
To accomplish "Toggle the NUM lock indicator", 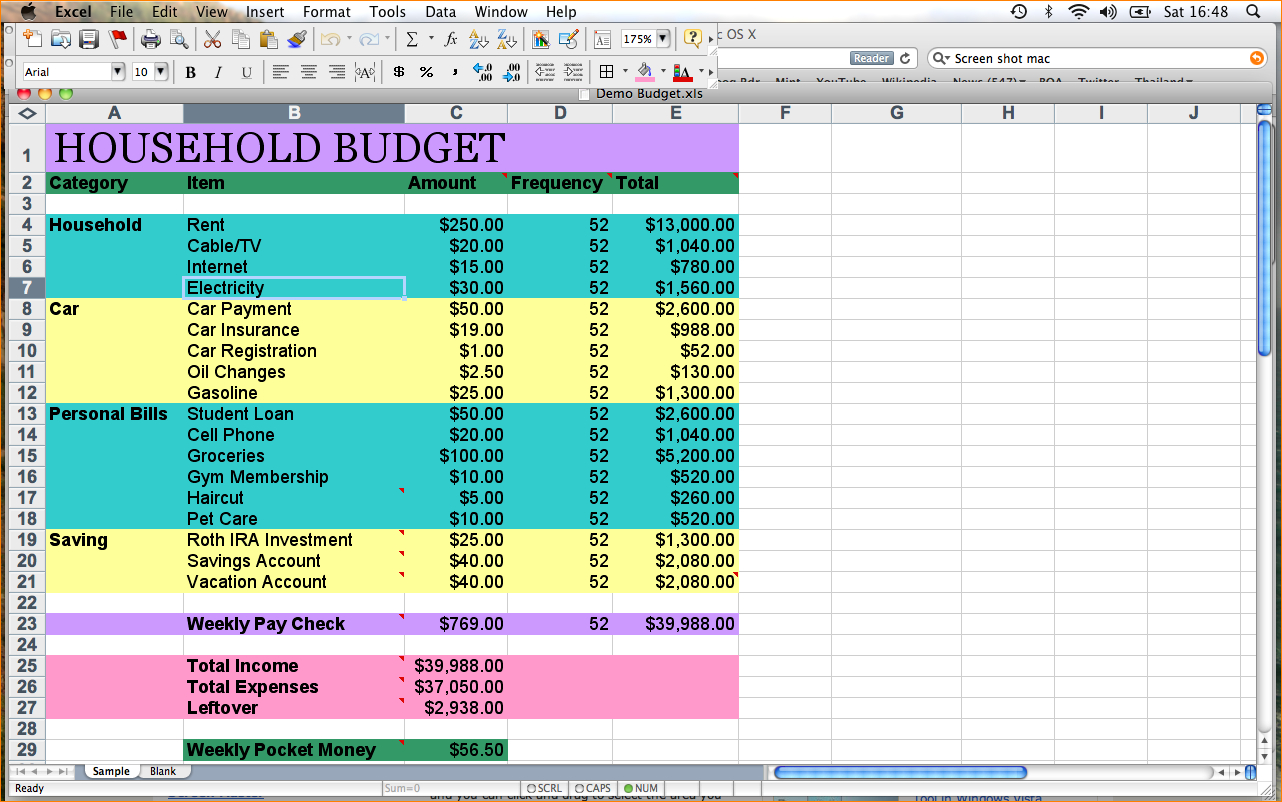I will (x=641, y=788).
